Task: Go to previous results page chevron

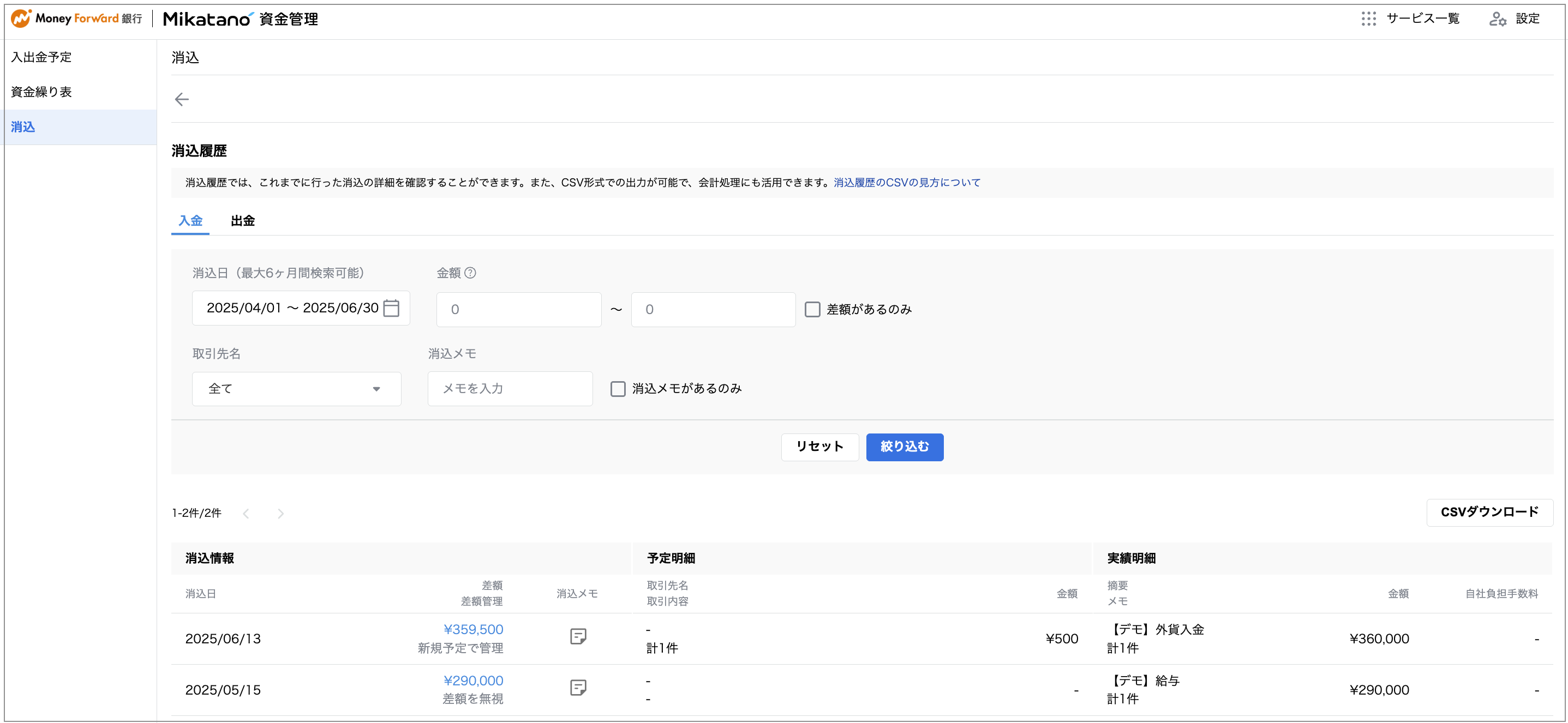Action: click(x=246, y=513)
